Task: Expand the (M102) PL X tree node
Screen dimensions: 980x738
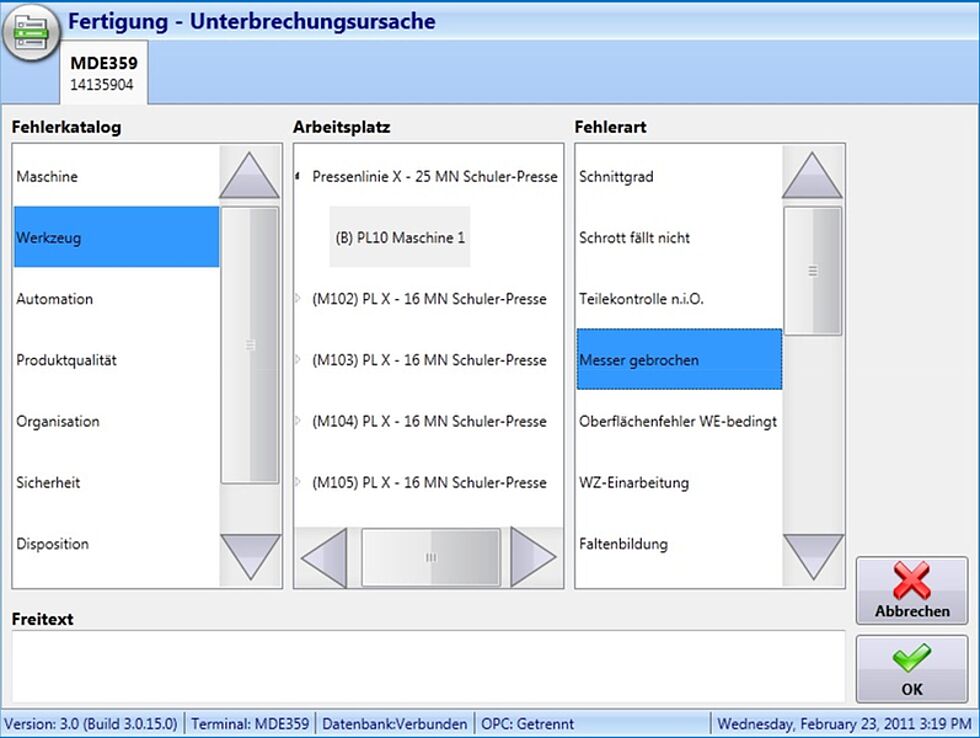Action: 298,299
